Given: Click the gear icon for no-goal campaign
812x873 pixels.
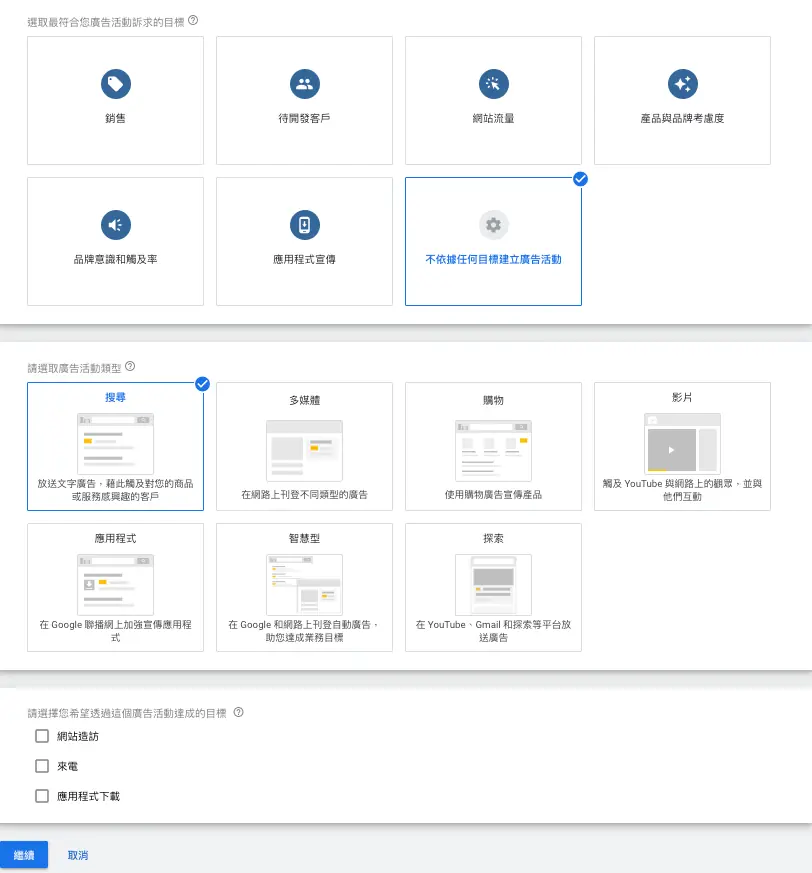Looking at the screenshot, I should point(493,225).
